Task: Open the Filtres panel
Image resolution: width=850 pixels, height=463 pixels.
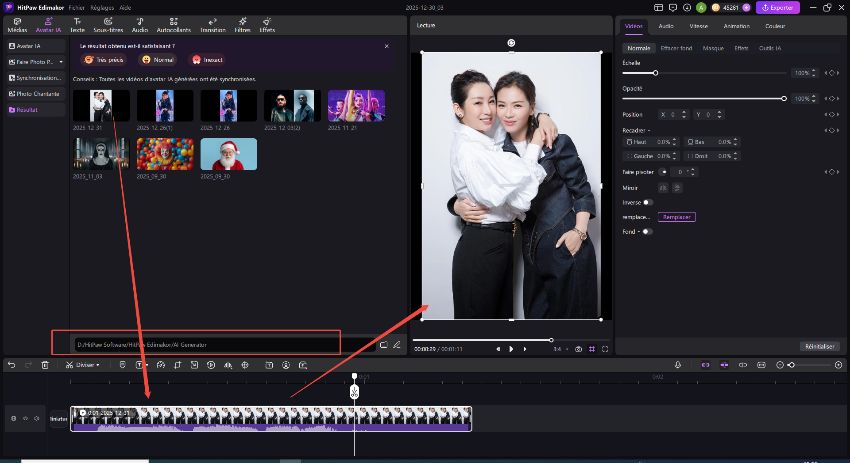Action: 242,24
